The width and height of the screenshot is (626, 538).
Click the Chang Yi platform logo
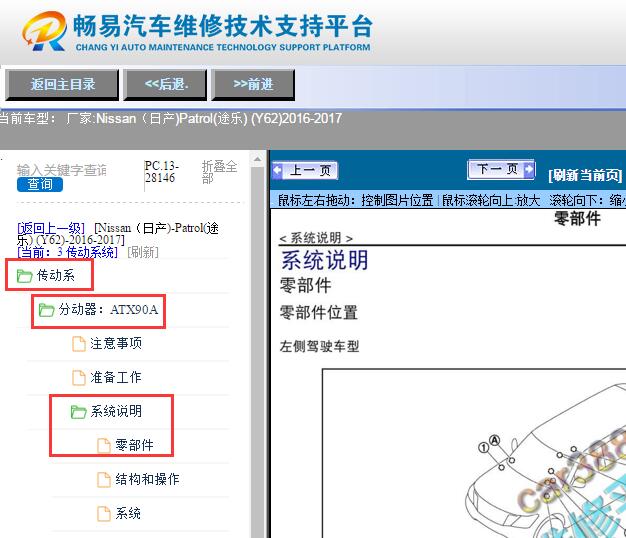click(x=45, y=31)
